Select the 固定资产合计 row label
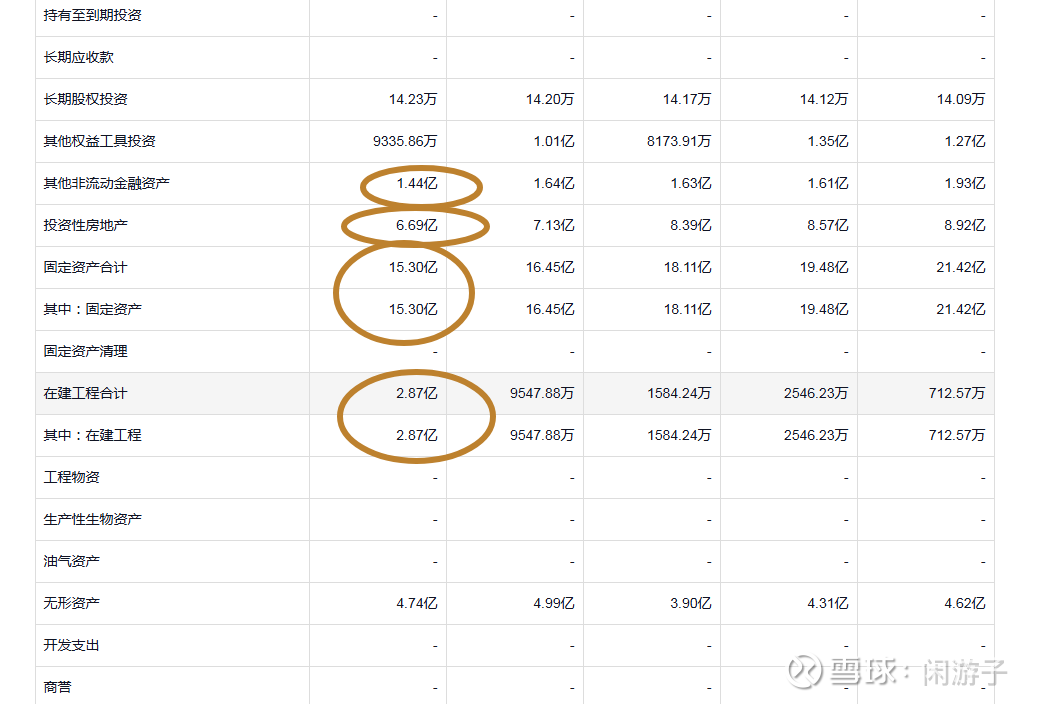This screenshot has height=704, width=1038. click(86, 268)
